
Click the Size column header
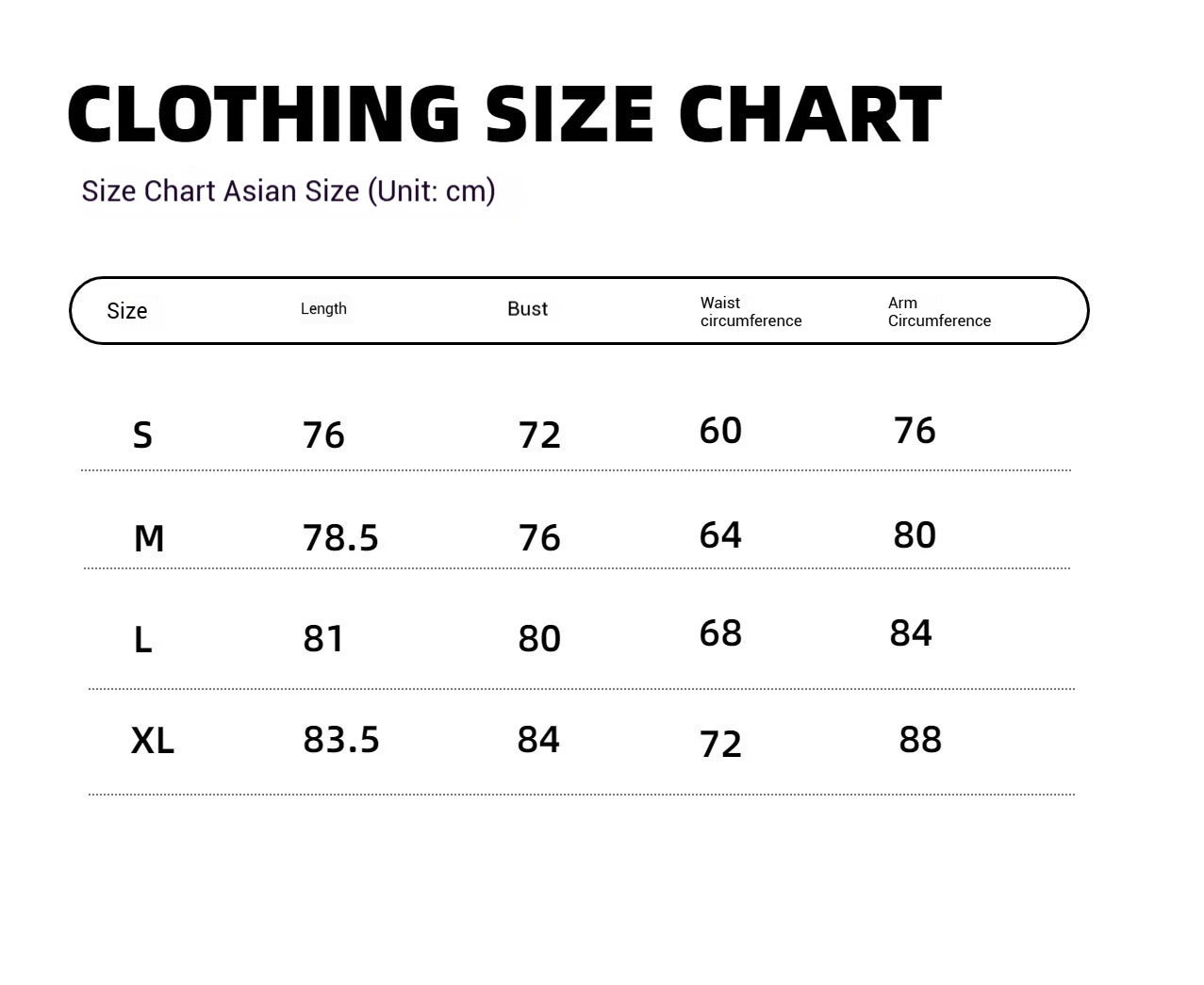coord(127,311)
